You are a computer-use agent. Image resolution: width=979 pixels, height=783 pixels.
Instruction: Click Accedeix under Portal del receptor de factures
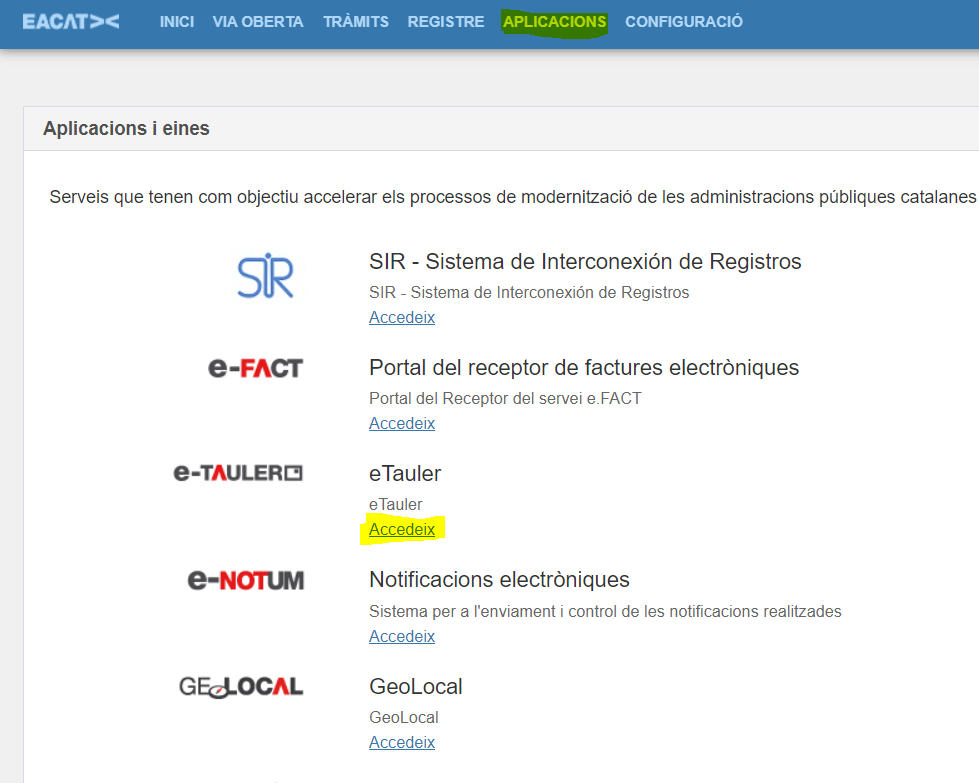[x=402, y=423]
